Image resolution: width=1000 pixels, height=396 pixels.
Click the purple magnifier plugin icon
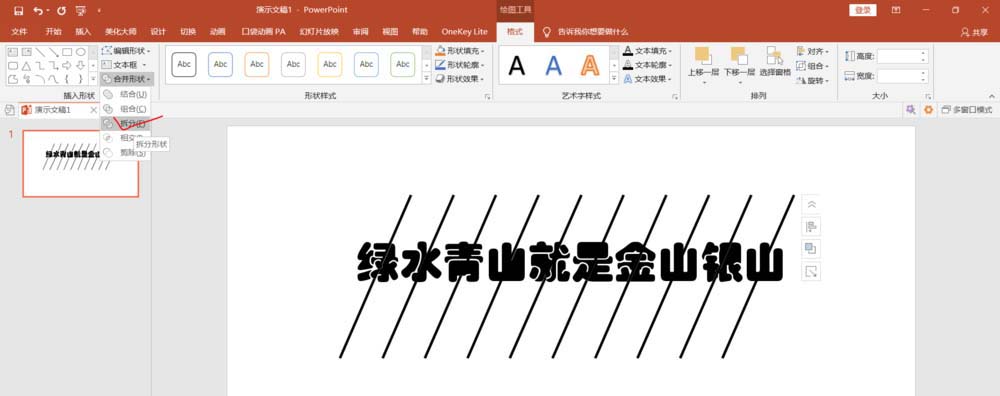coord(911,110)
